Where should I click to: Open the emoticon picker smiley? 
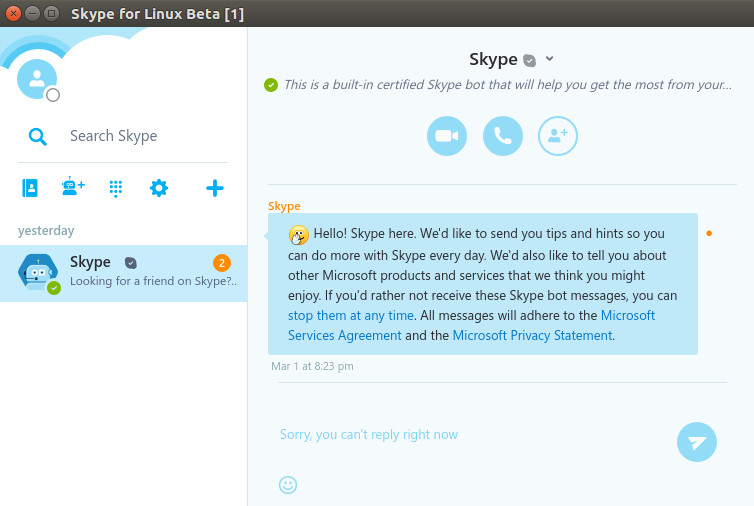tap(288, 485)
